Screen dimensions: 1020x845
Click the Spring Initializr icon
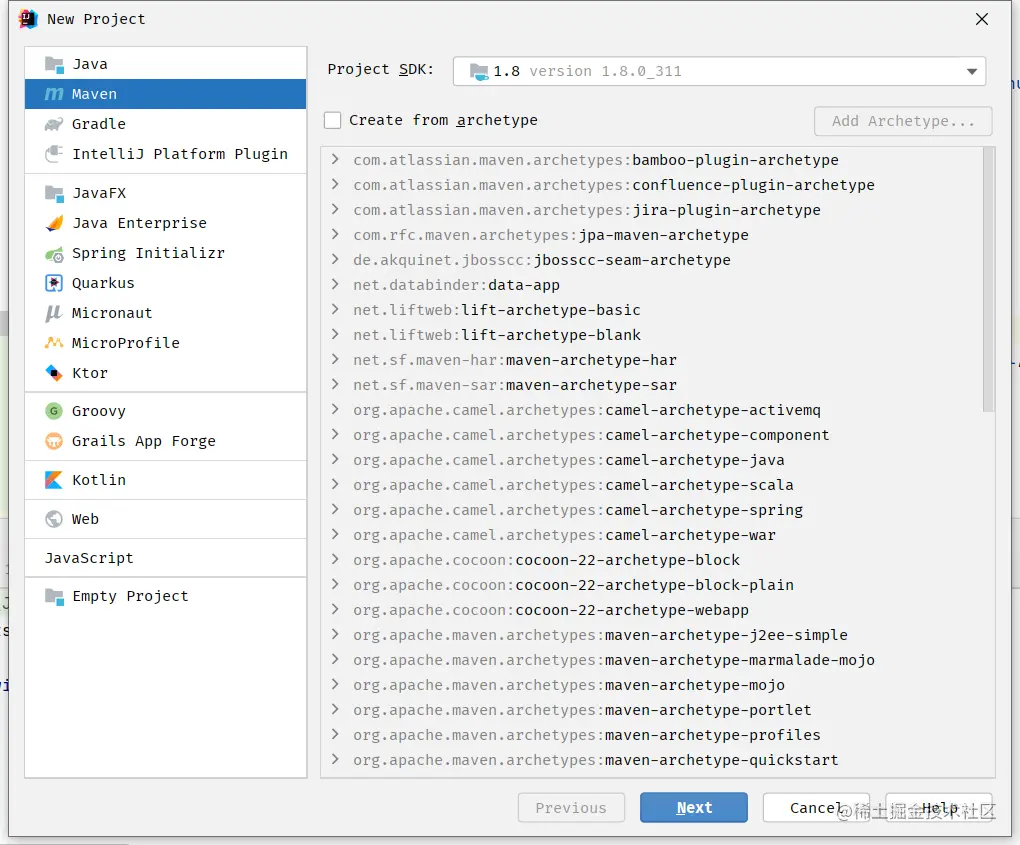point(54,254)
